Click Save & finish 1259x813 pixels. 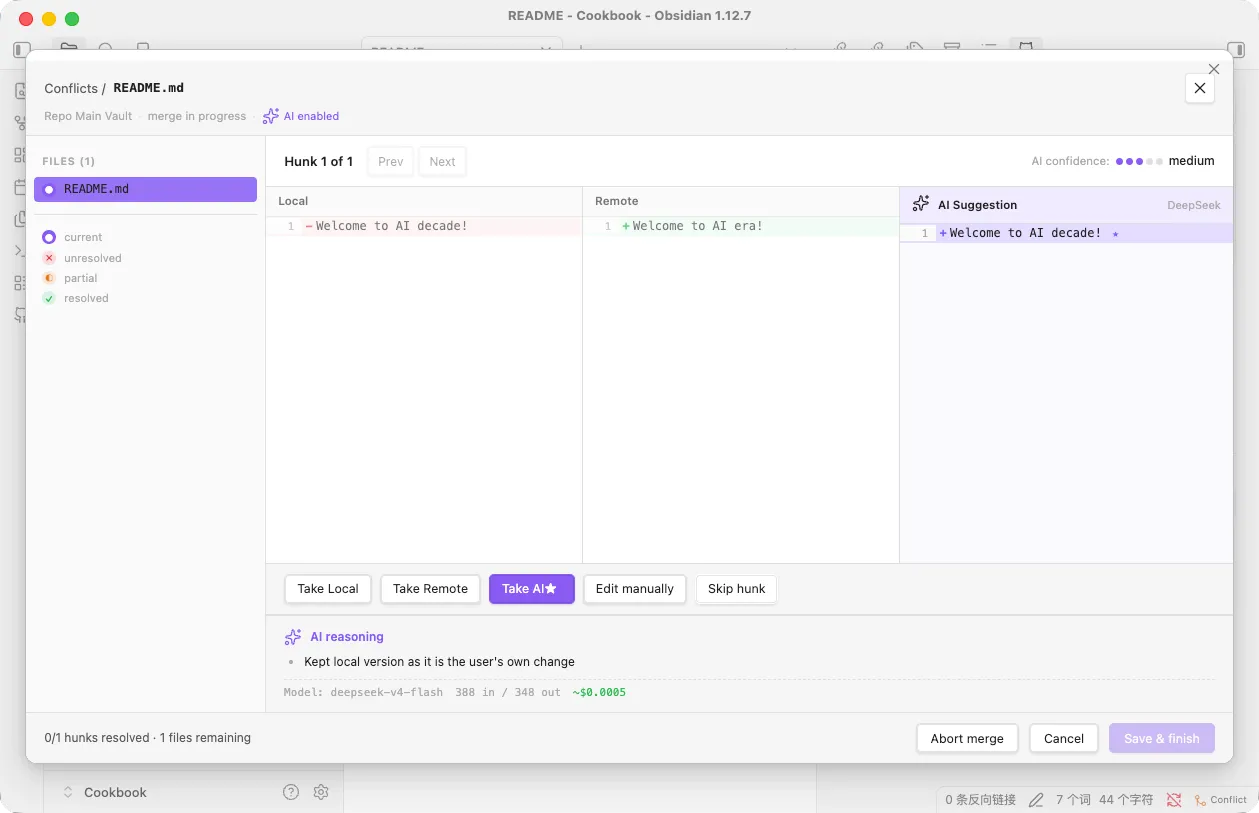click(x=1161, y=739)
